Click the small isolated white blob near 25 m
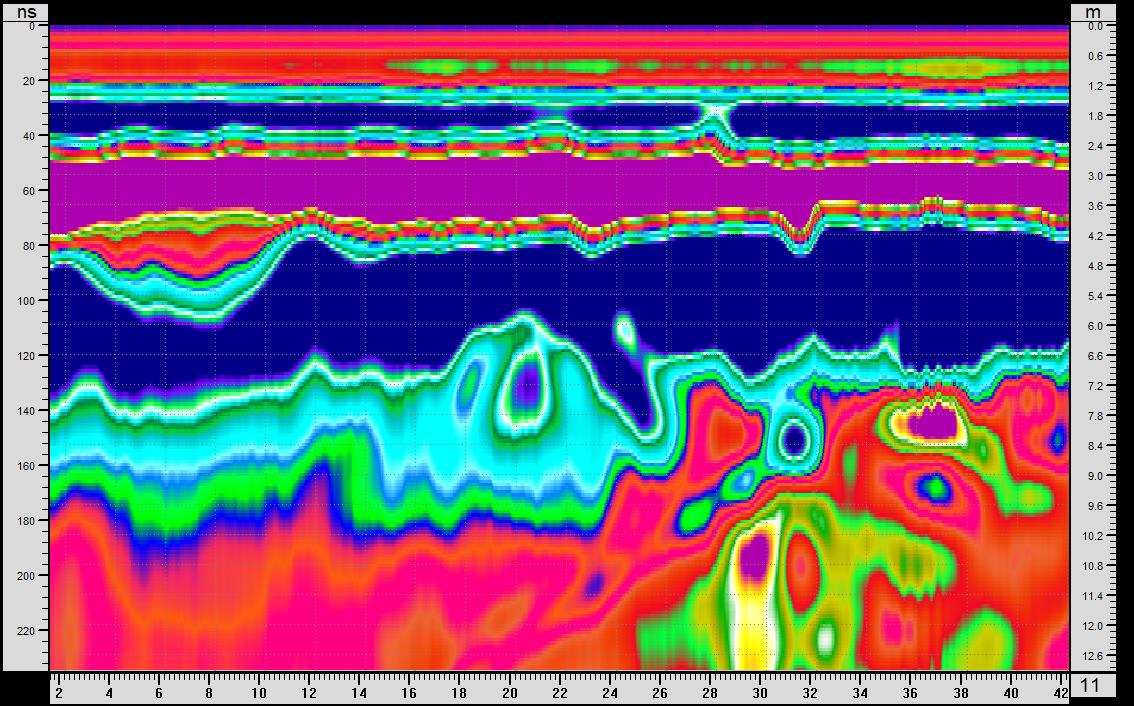The image size is (1134, 706). click(x=627, y=327)
